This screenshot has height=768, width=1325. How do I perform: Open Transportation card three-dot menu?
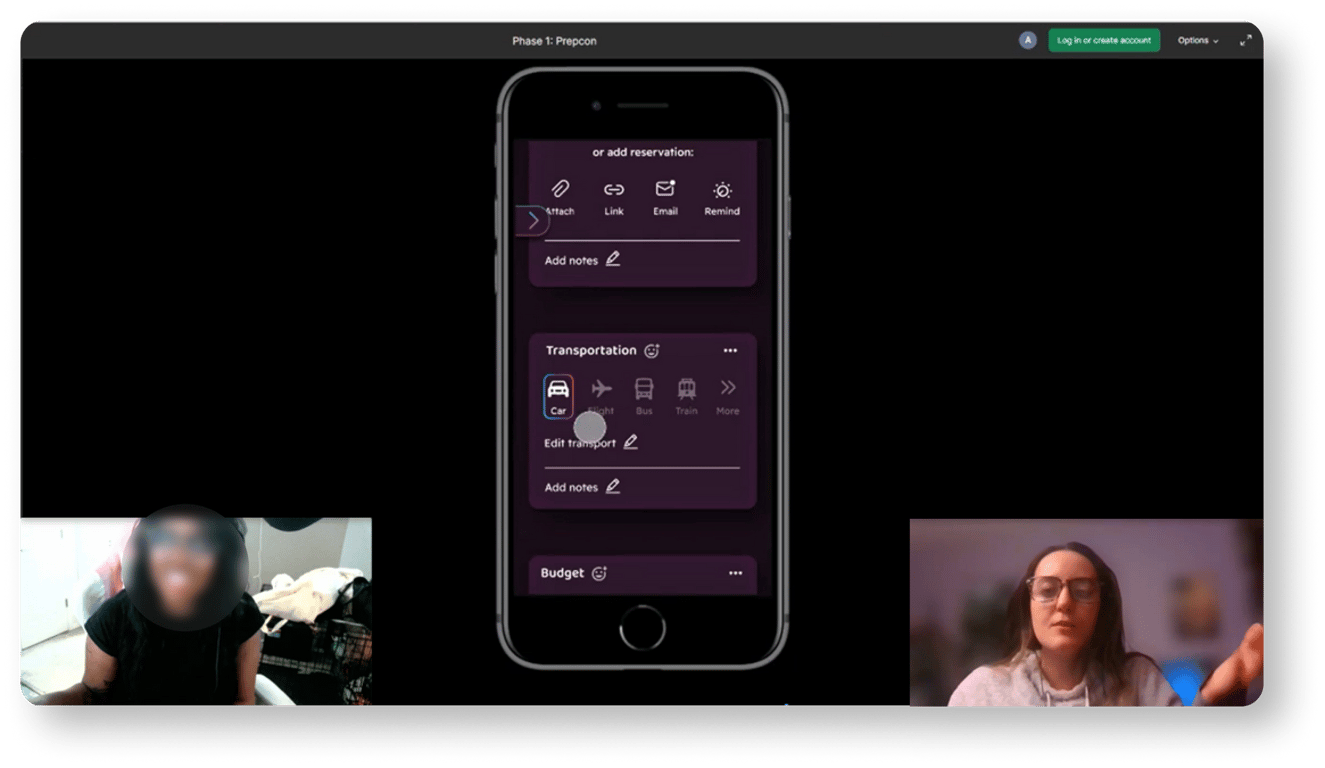click(730, 351)
